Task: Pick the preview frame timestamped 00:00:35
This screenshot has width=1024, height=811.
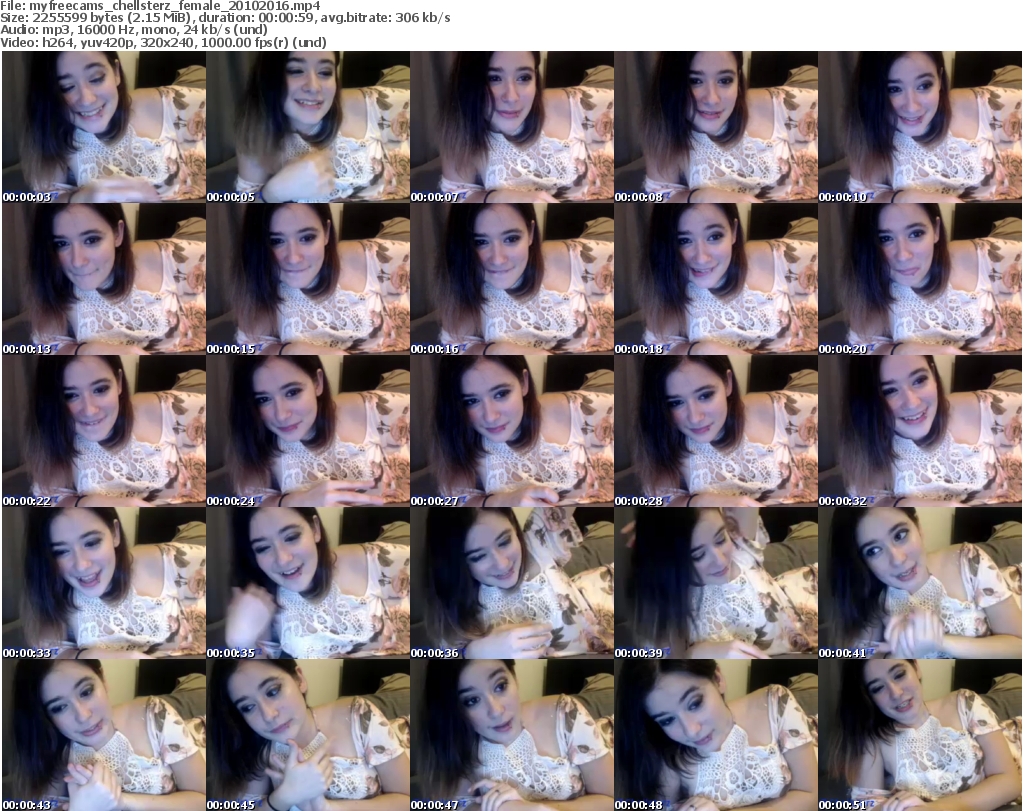Action: click(x=308, y=583)
